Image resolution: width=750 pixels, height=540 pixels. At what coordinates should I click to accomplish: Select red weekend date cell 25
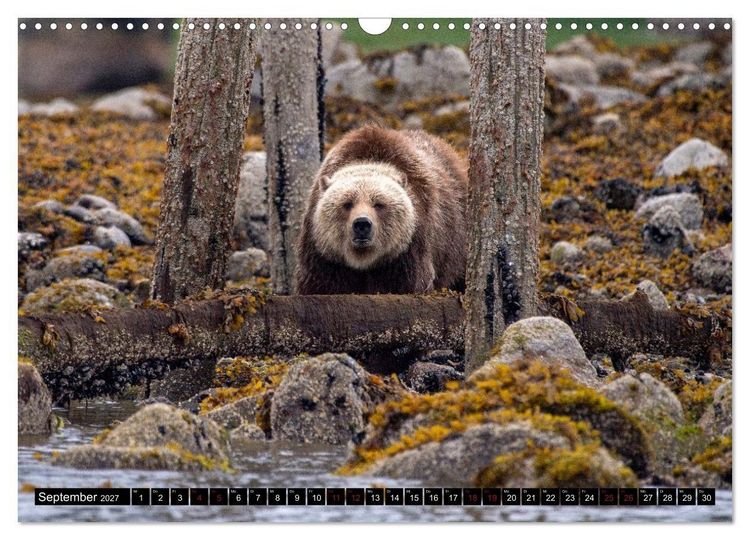pos(609,497)
